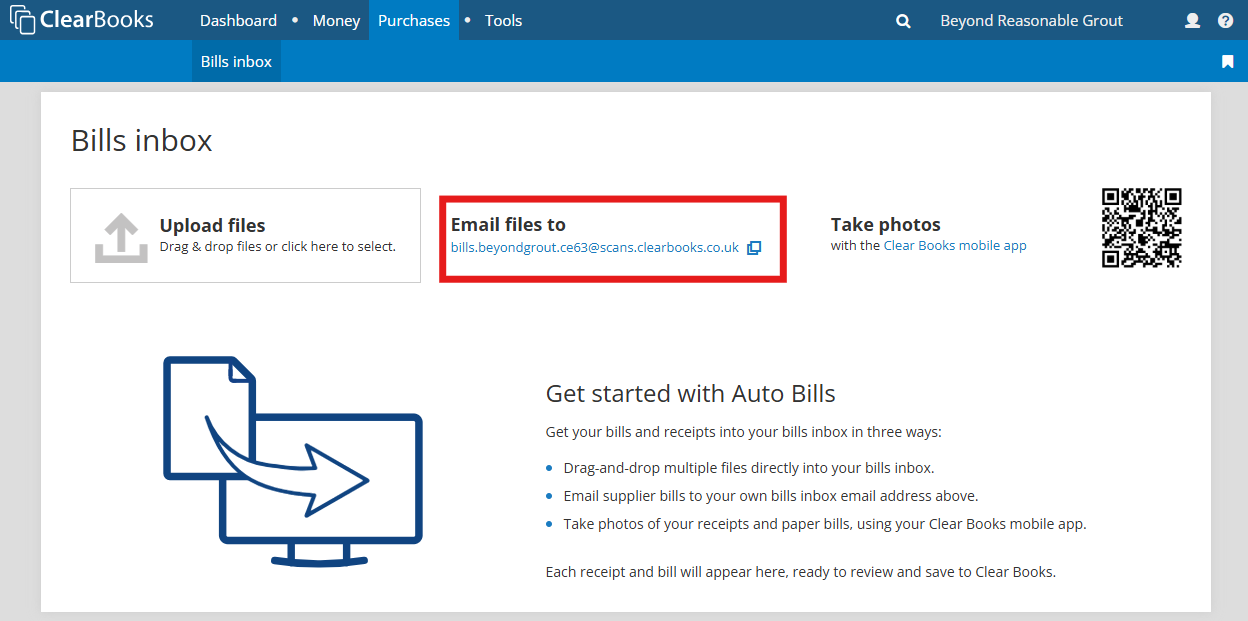The width and height of the screenshot is (1248, 621).
Task: Click 'Each receipt and bill will appear' text
Action: [801, 573]
